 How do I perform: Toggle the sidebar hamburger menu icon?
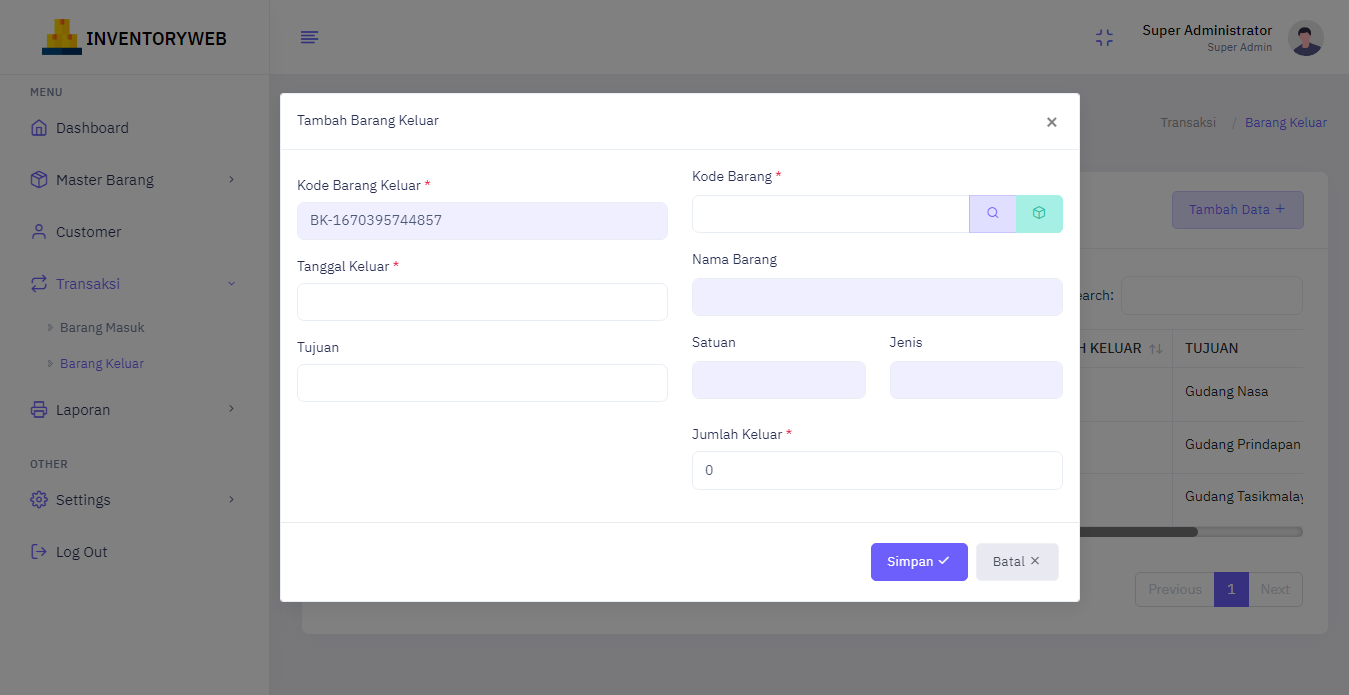[x=310, y=37]
